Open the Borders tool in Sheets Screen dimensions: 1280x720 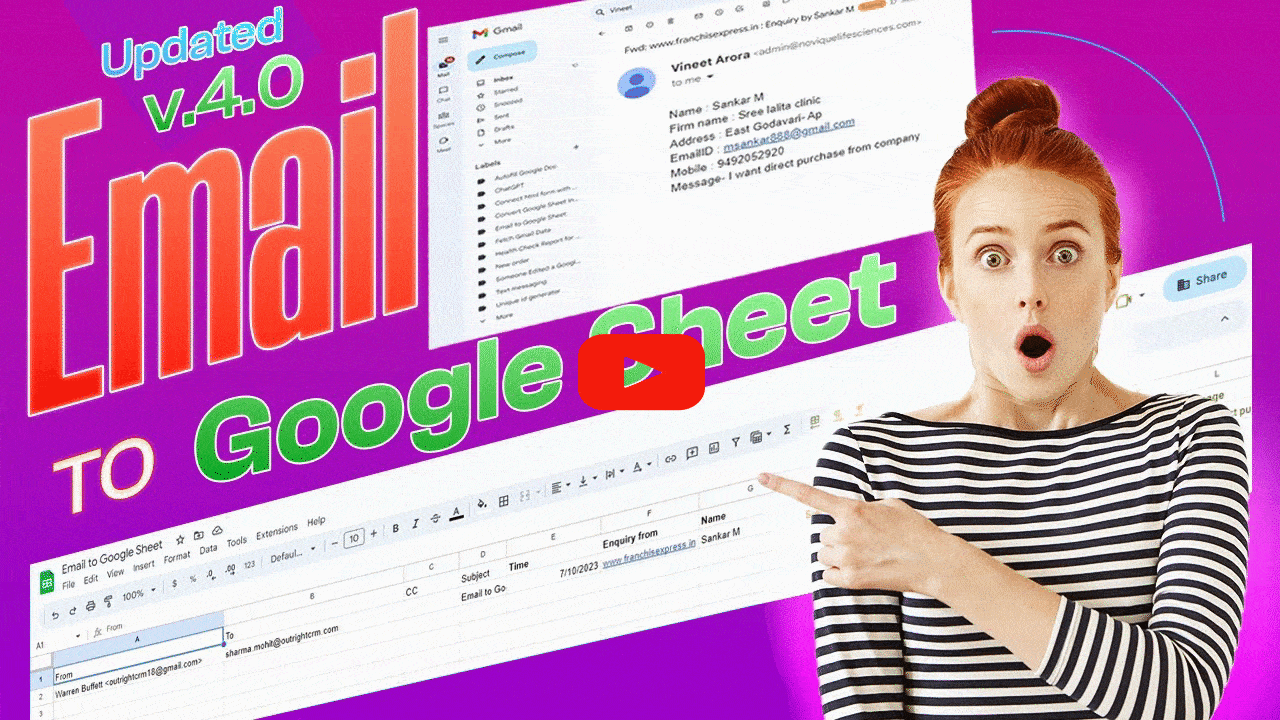point(503,501)
